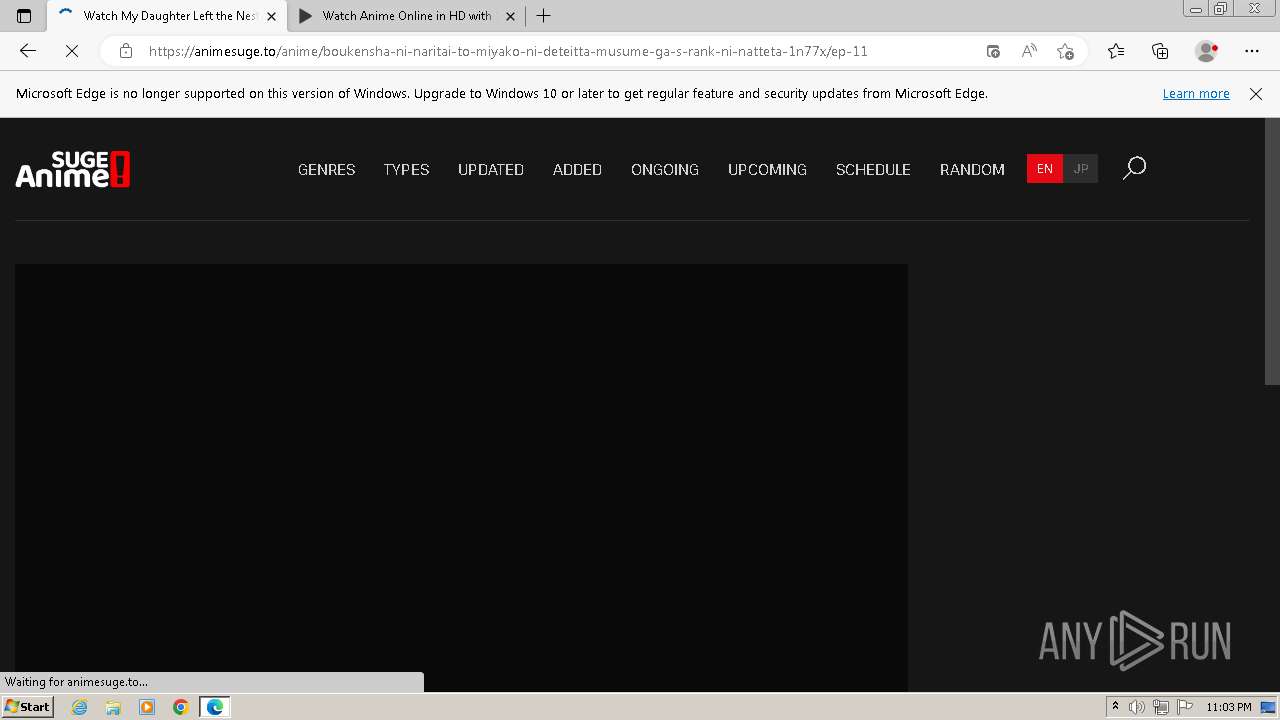
Task: Switch language to EN
Action: click(1045, 169)
